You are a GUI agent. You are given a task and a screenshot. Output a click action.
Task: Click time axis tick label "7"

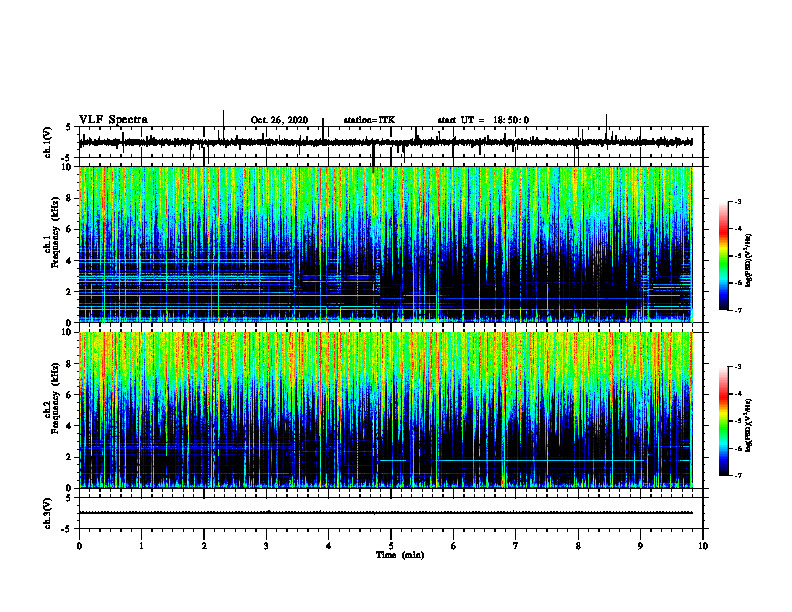click(516, 546)
